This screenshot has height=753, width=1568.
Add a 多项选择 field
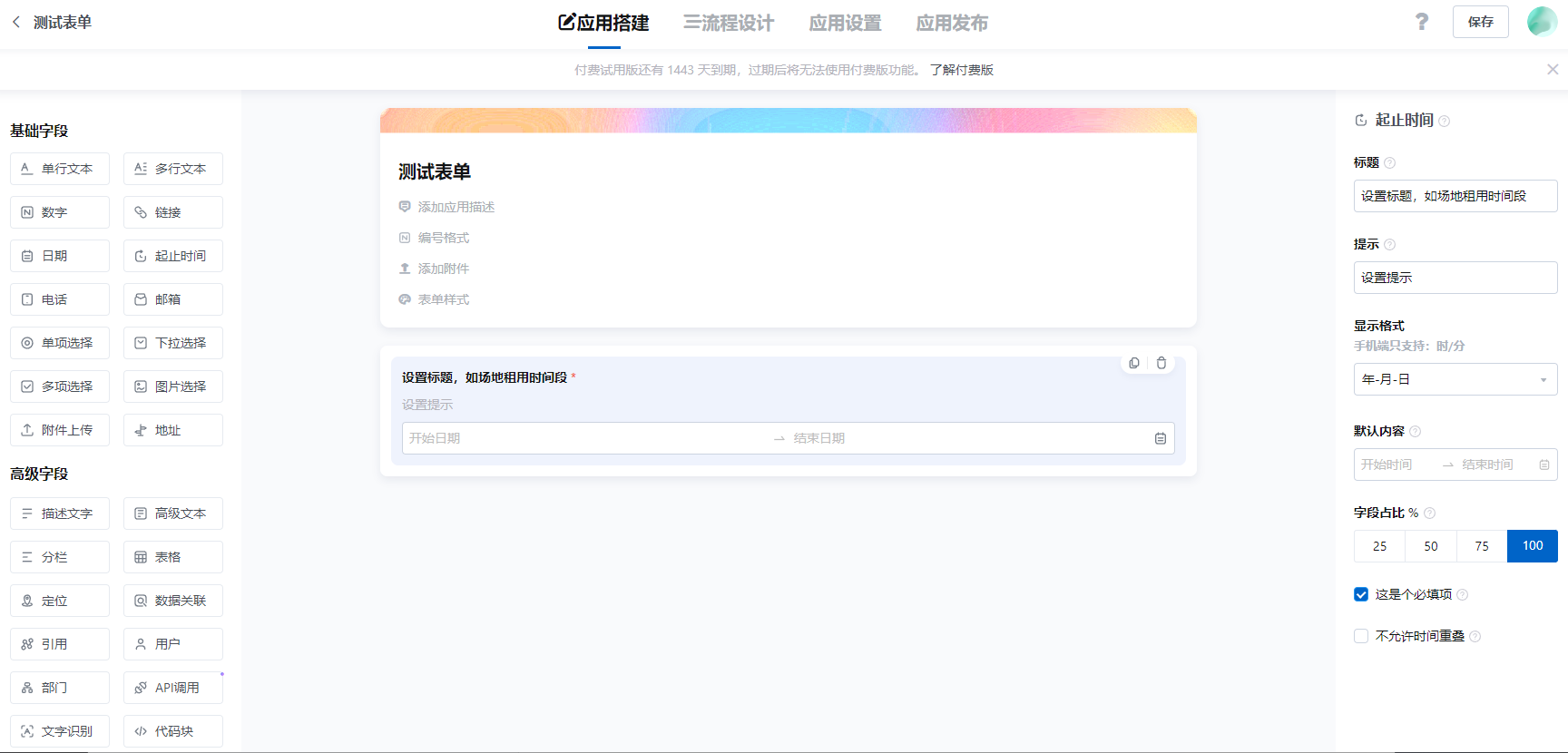[x=60, y=386]
